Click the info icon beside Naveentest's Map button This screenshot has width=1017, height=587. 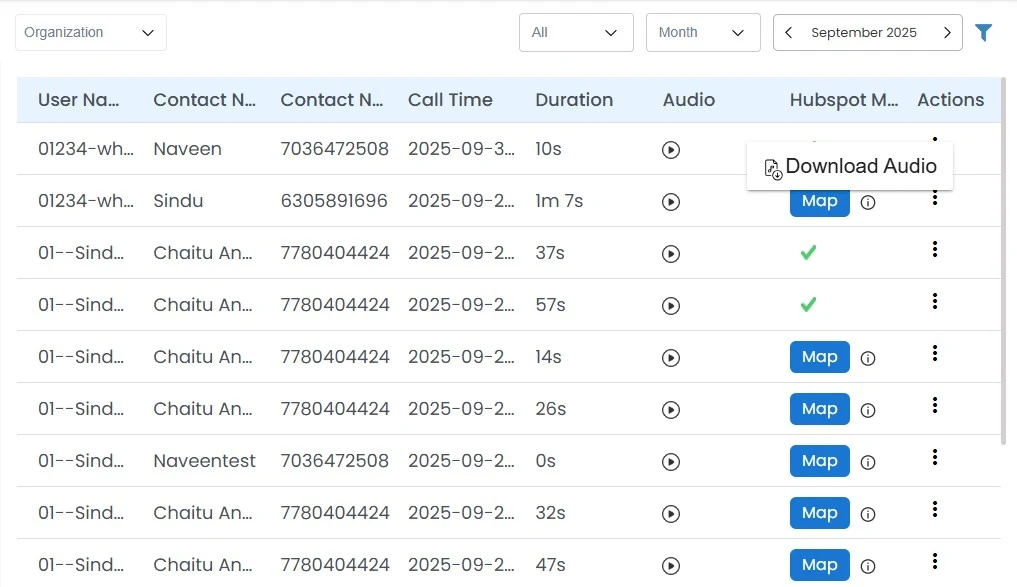(x=868, y=461)
